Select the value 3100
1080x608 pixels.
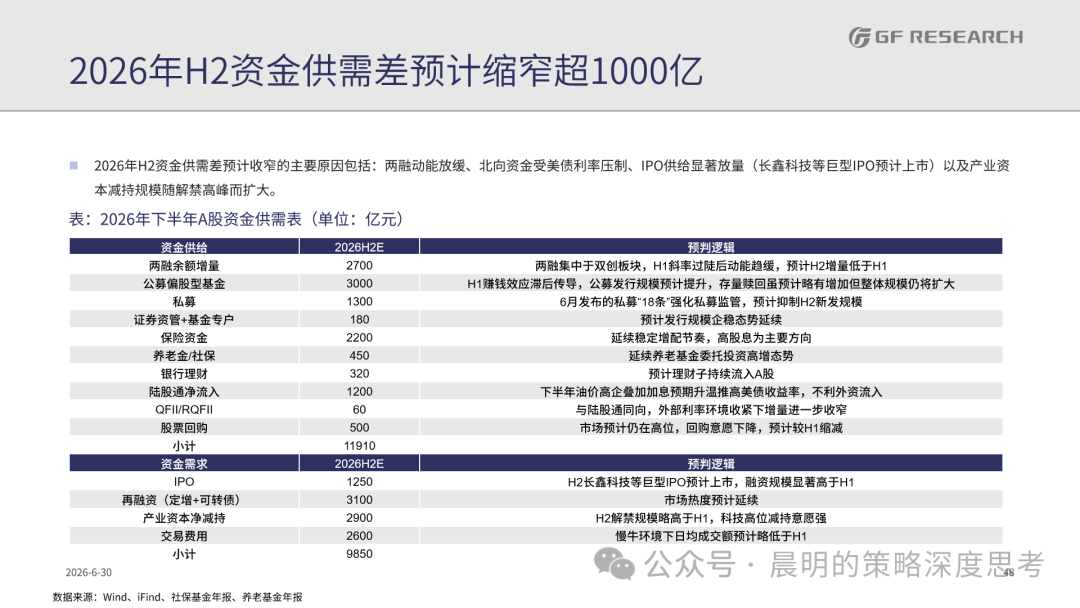pyautogui.click(x=359, y=499)
